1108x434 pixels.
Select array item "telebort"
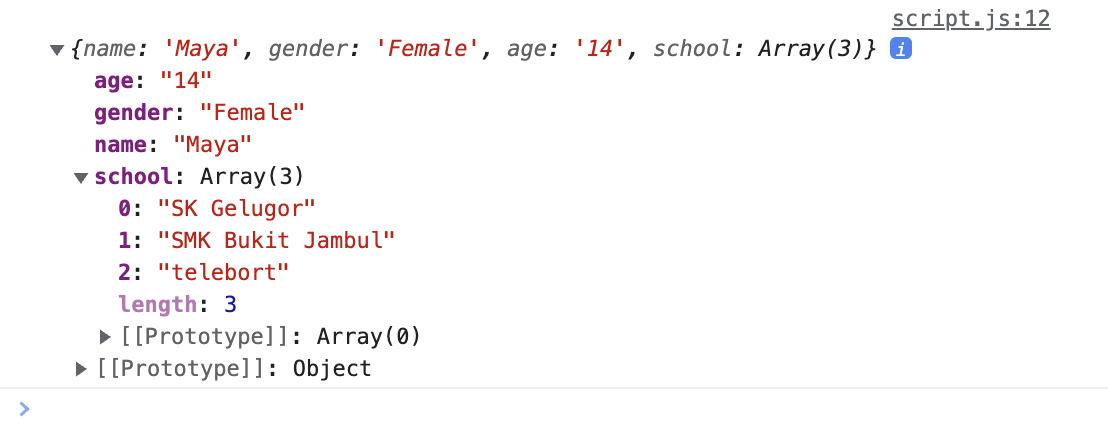click(x=224, y=273)
